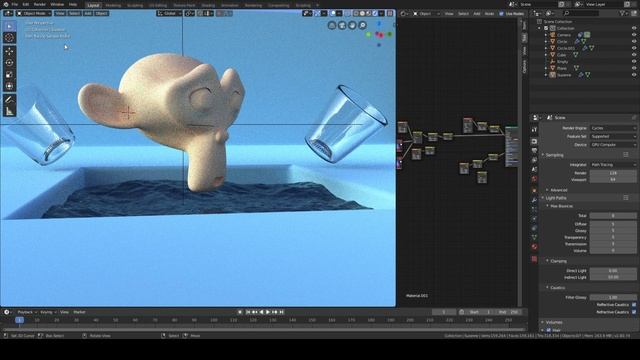Select the Transform tool
Image resolution: width=640 pixels, height=360 pixels.
9,86
